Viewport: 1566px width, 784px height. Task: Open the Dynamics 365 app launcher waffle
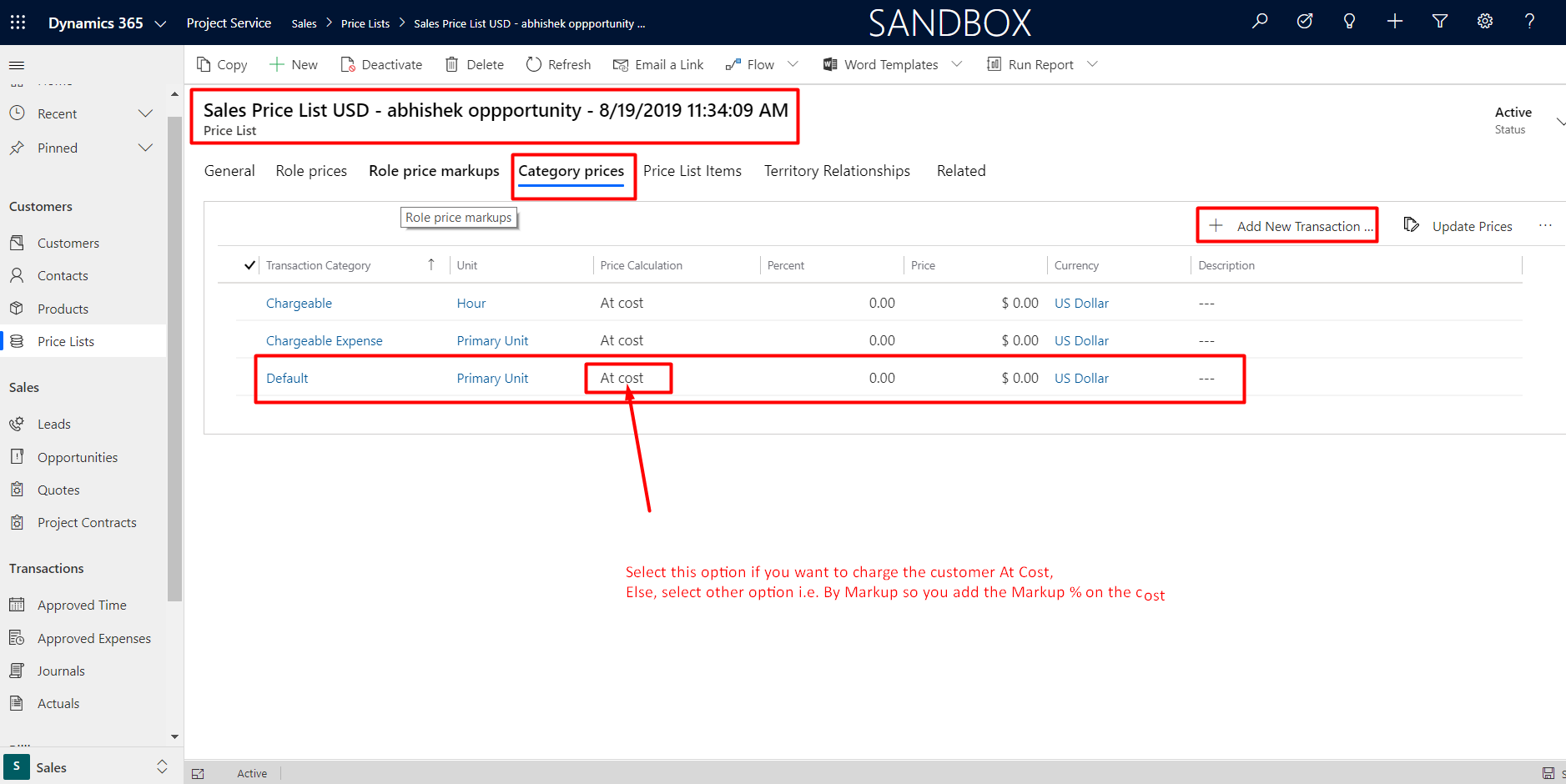[18, 23]
